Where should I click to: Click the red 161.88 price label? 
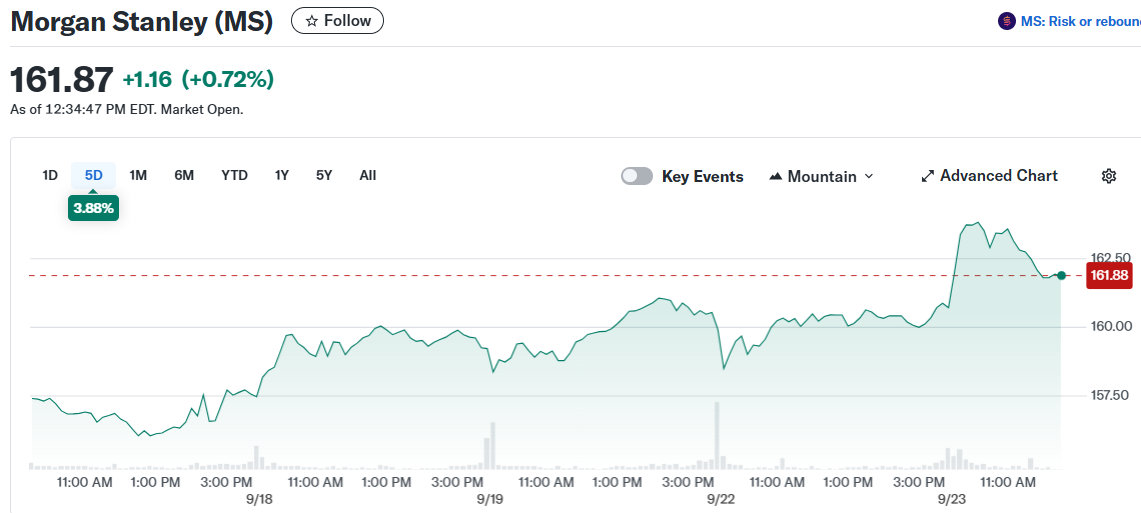tap(1109, 276)
